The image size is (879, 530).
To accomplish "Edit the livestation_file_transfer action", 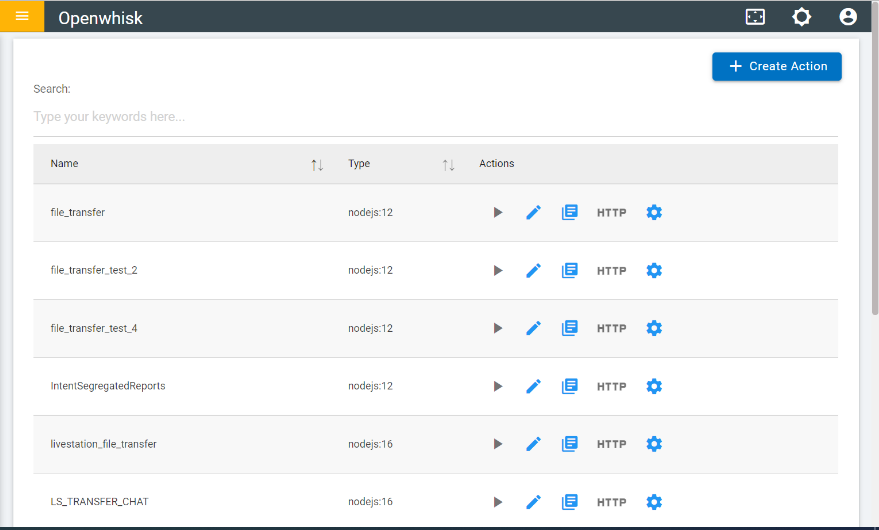I will [x=534, y=444].
